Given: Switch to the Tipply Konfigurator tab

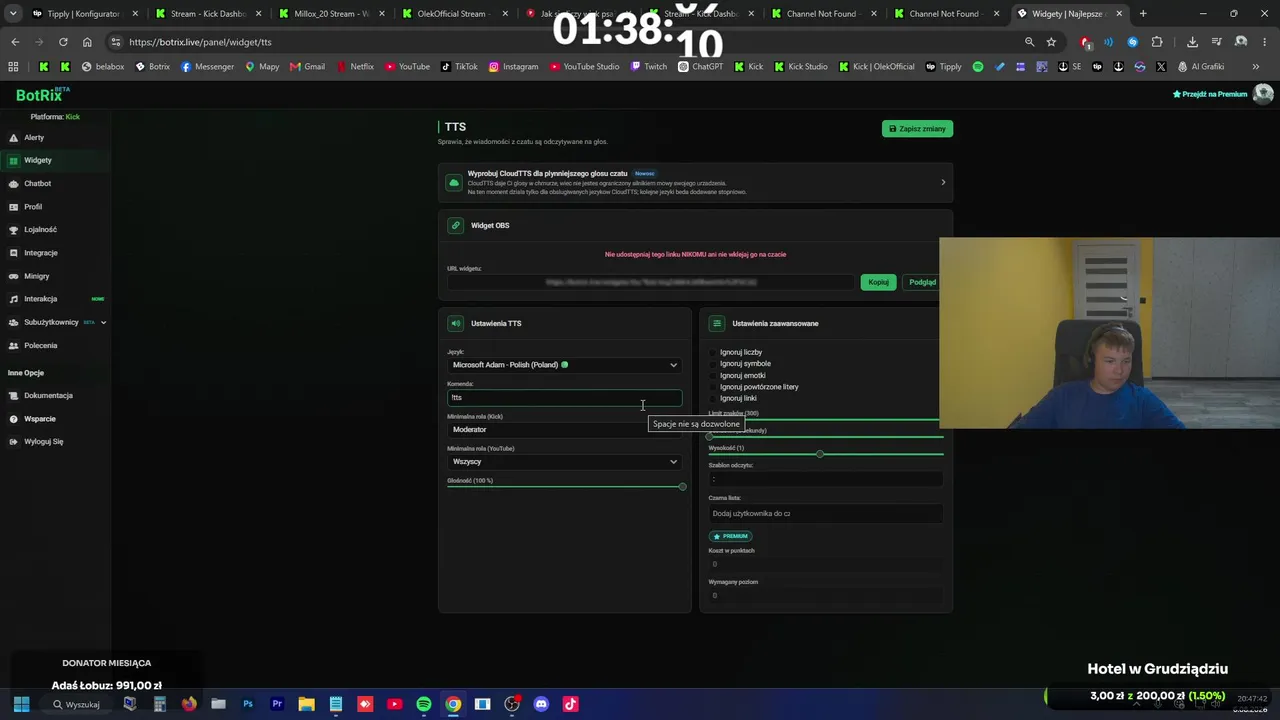Looking at the screenshot, I should pyautogui.click(x=85, y=14).
